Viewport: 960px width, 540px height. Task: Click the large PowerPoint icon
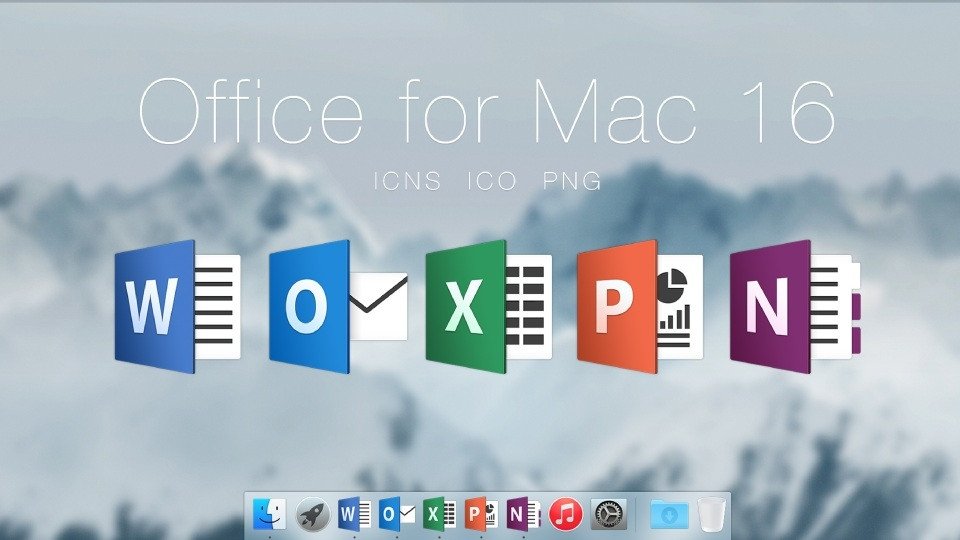pyautogui.click(x=640, y=307)
